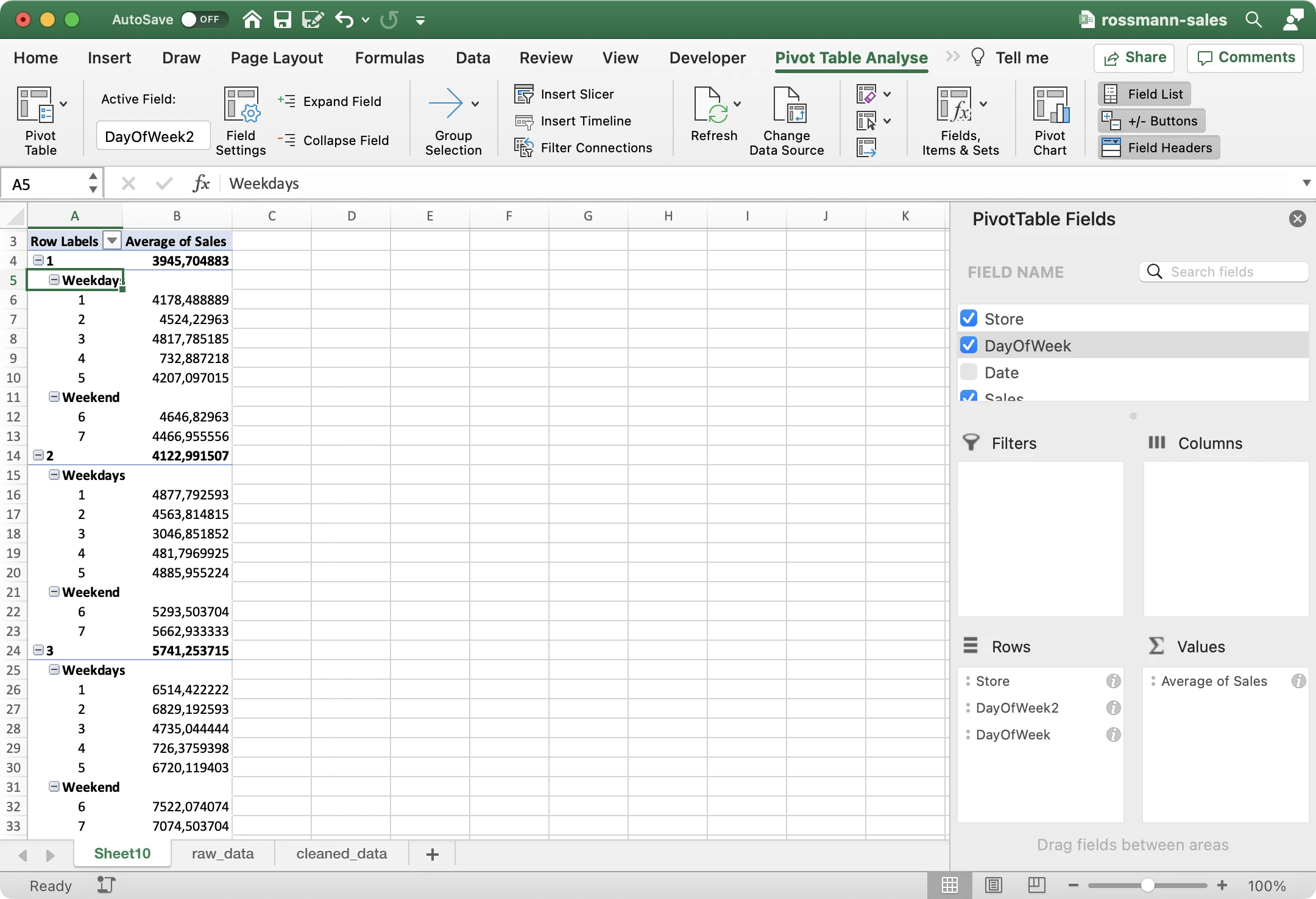Click the Field List button icon
1316x899 pixels.
[x=1112, y=93]
